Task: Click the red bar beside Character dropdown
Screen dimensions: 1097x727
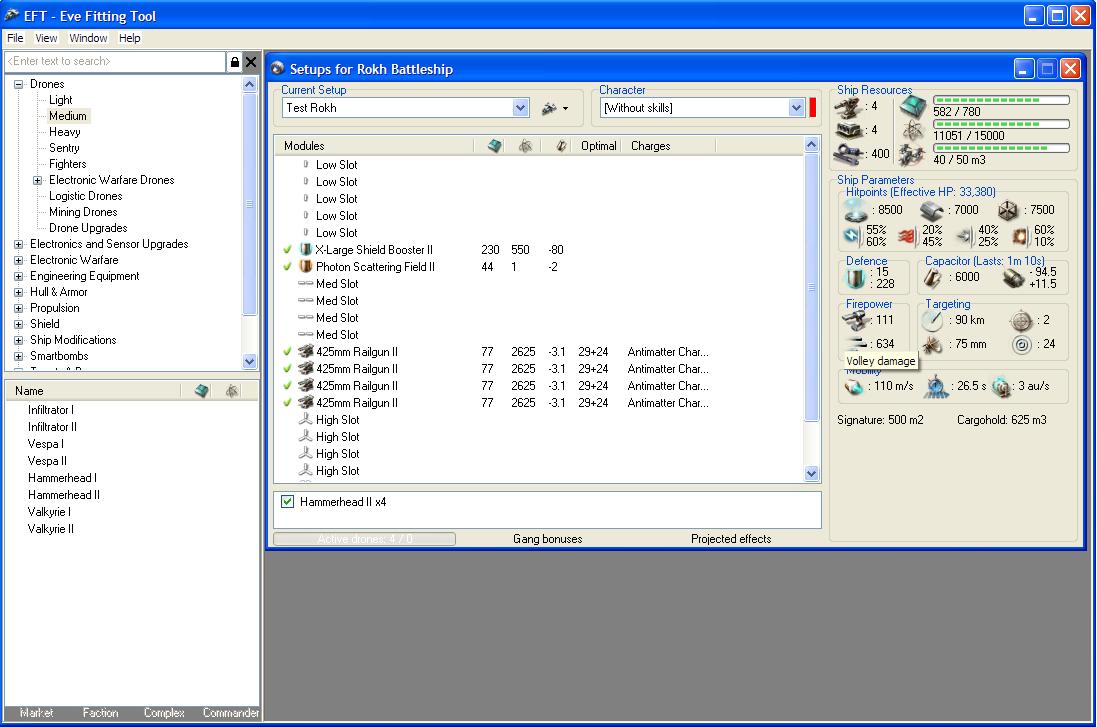Action: (x=813, y=108)
